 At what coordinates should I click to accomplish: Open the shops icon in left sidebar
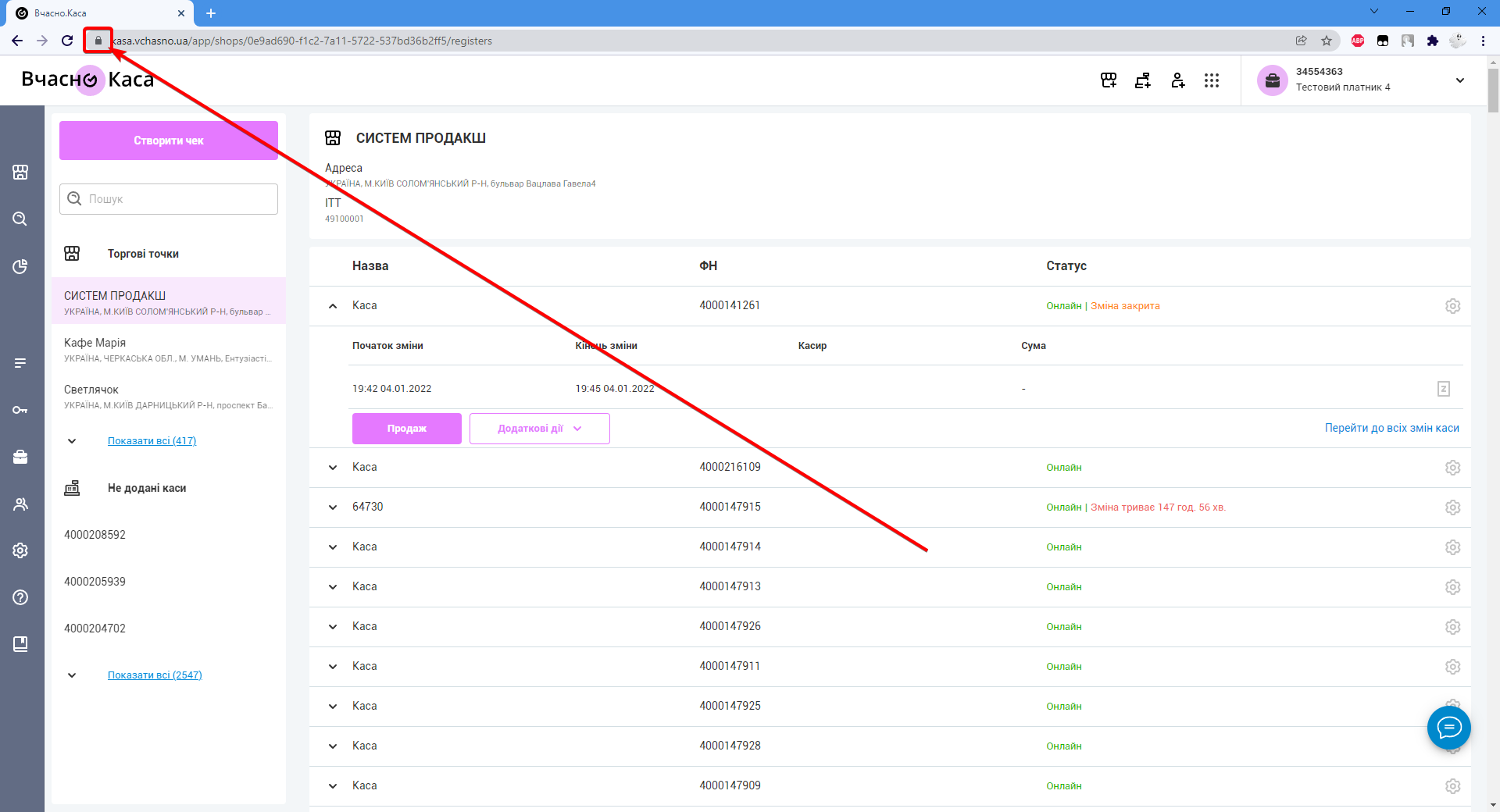[20, 172]
